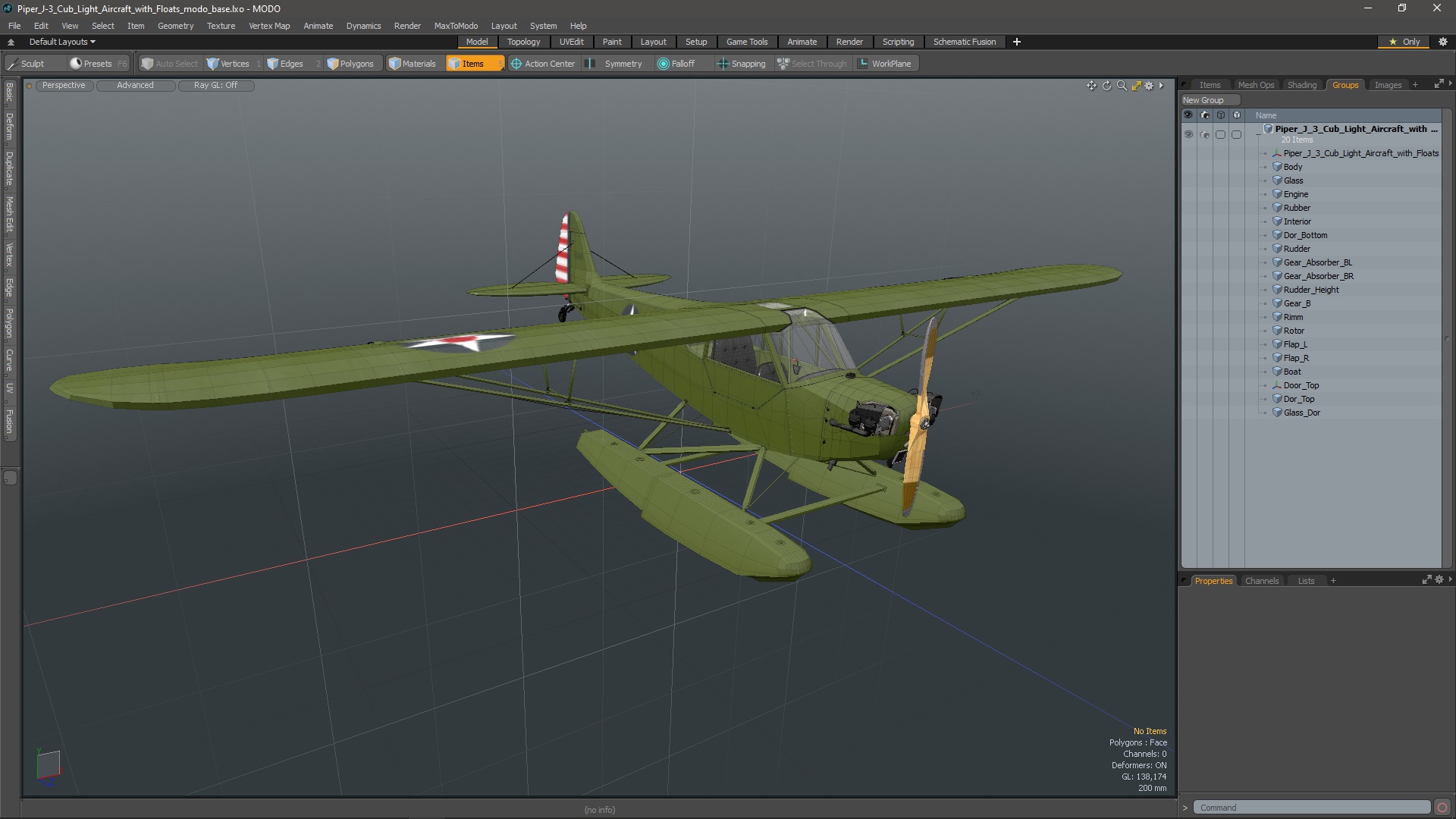Image resolution: width=1456 pixels, height=819 pixels.
Task: Click the Door_Top locator icon
Action: [1277, 385]
